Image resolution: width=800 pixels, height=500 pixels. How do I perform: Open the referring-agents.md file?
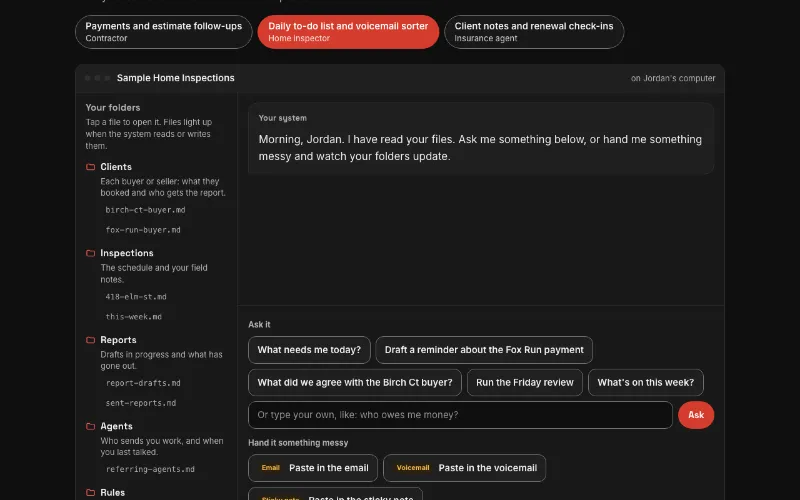(150, 469)
